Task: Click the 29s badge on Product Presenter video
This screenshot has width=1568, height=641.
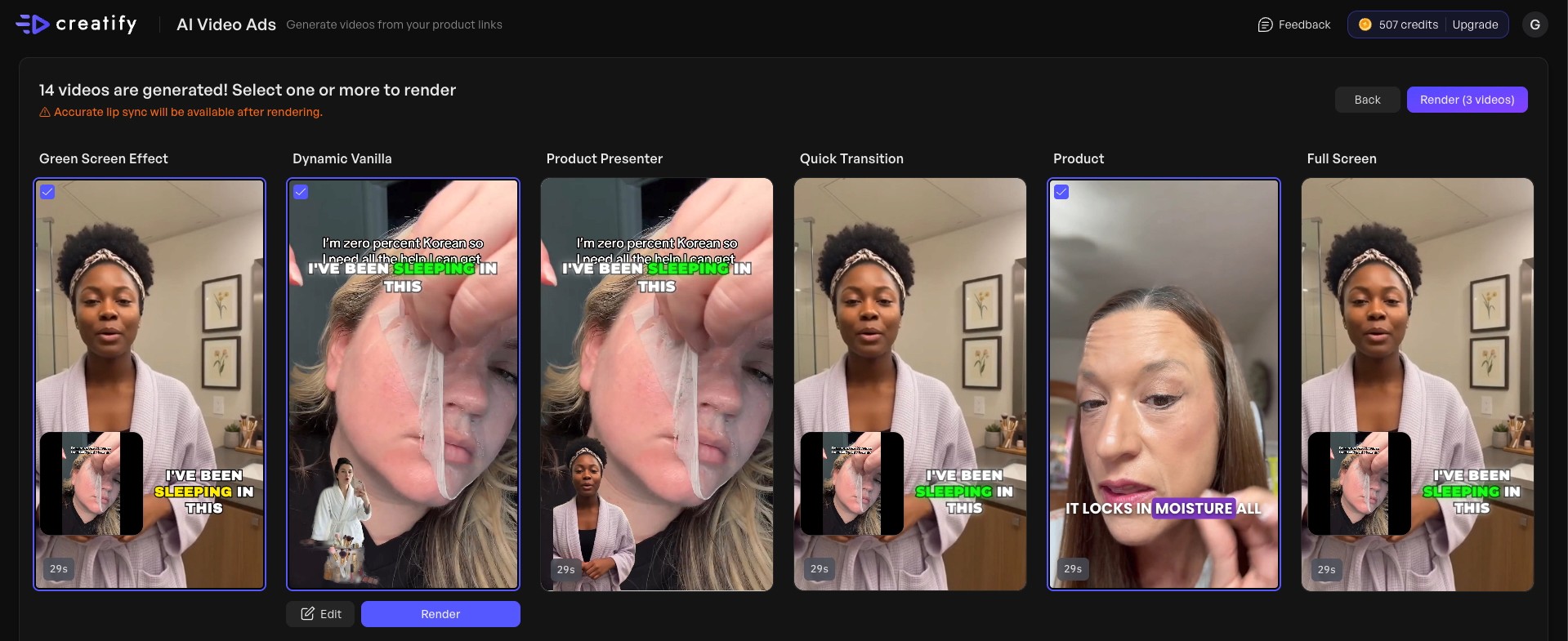Action: coord(566,569)
